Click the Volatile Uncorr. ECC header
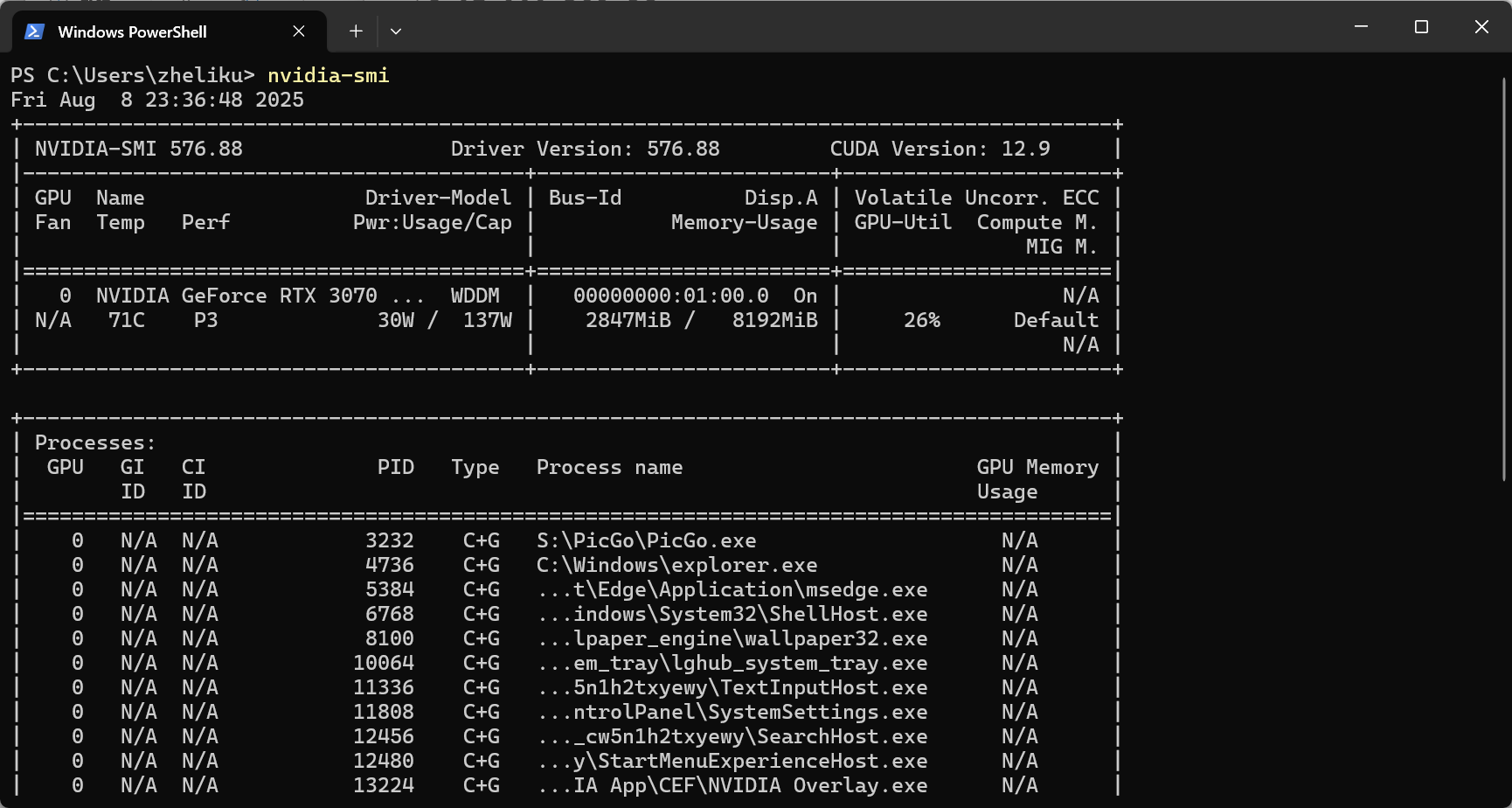Image resolution: width=1512 pixels, height=808 pixels. click(x=977, y=198)
